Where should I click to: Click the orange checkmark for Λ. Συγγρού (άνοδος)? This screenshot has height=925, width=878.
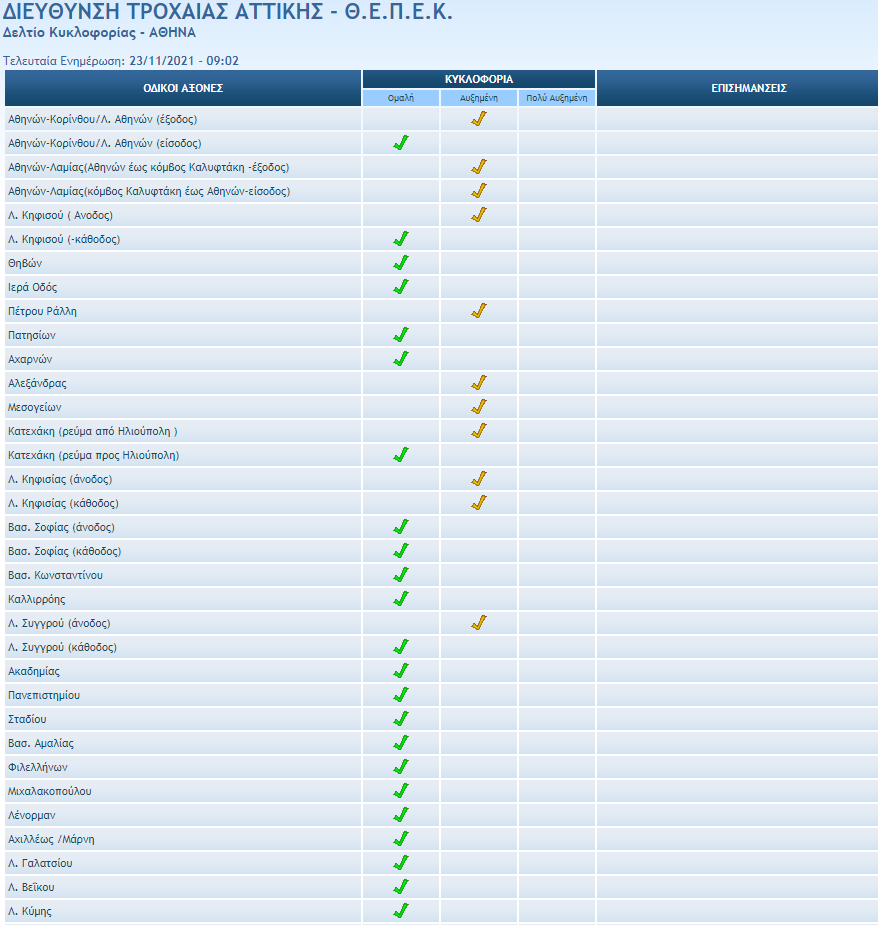click(x=479, y=623)
